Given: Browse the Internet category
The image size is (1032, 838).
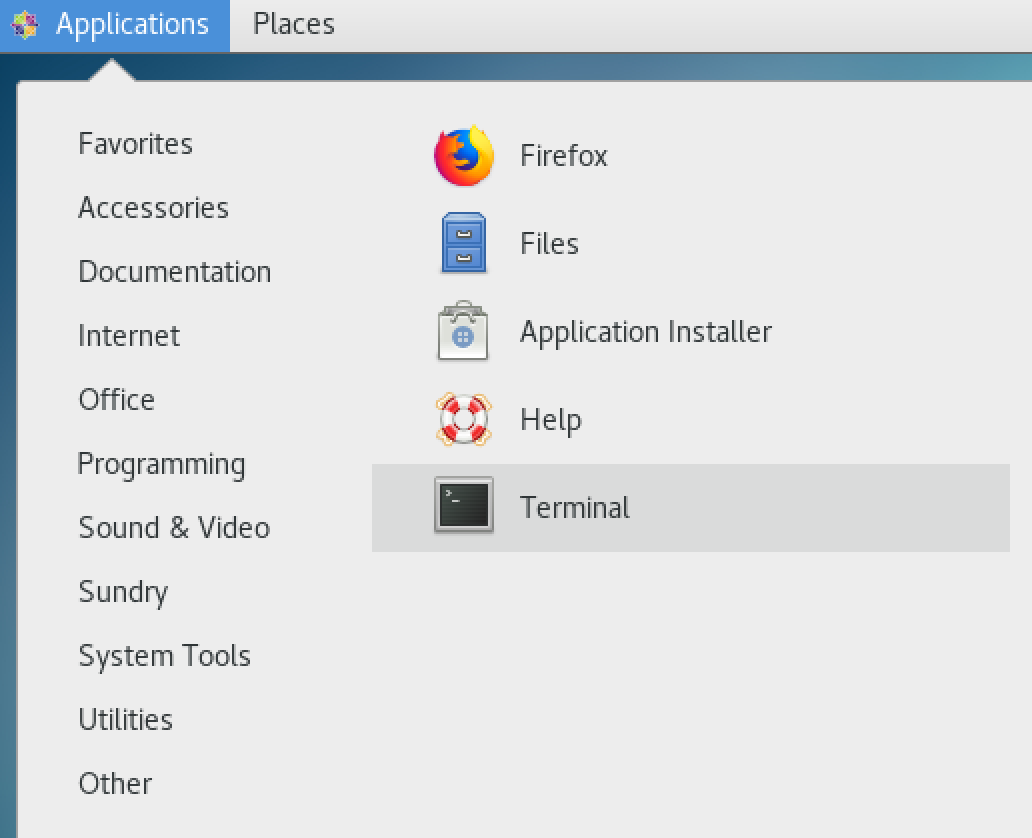Looking at the screenshot, I should point(129,336).
